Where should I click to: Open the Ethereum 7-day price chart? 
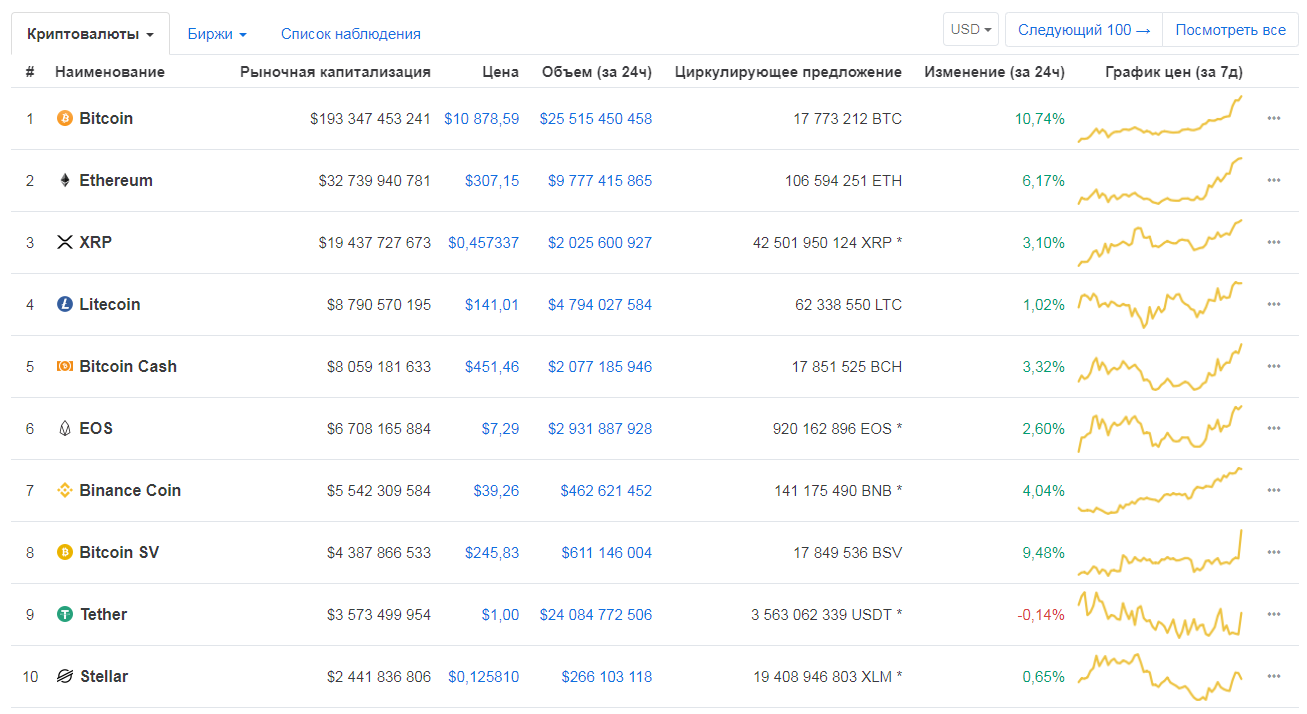tap(1160, 181)
